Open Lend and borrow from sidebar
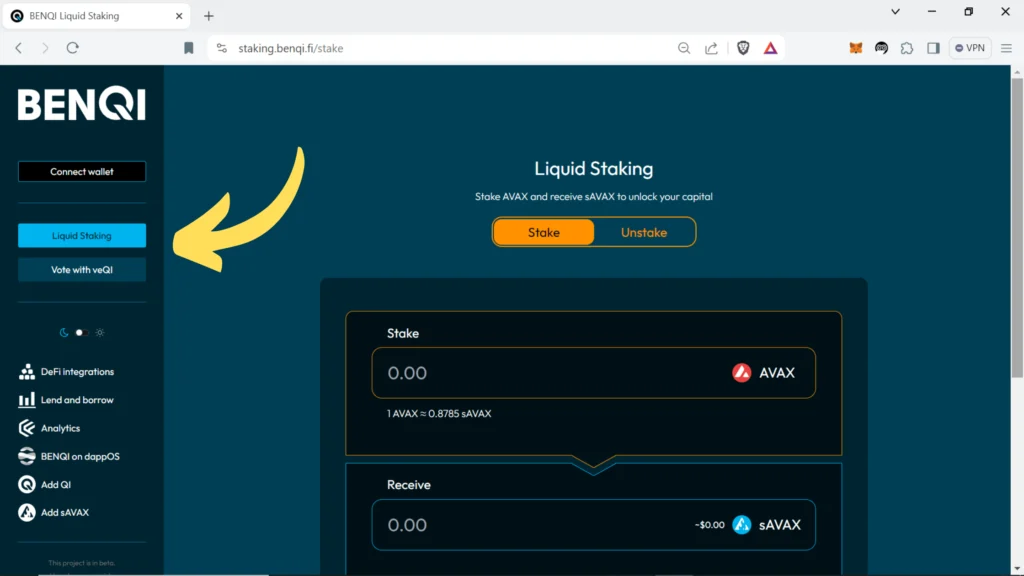The width and height of the screenshot is (1024, 576). (x=27, y=400)
